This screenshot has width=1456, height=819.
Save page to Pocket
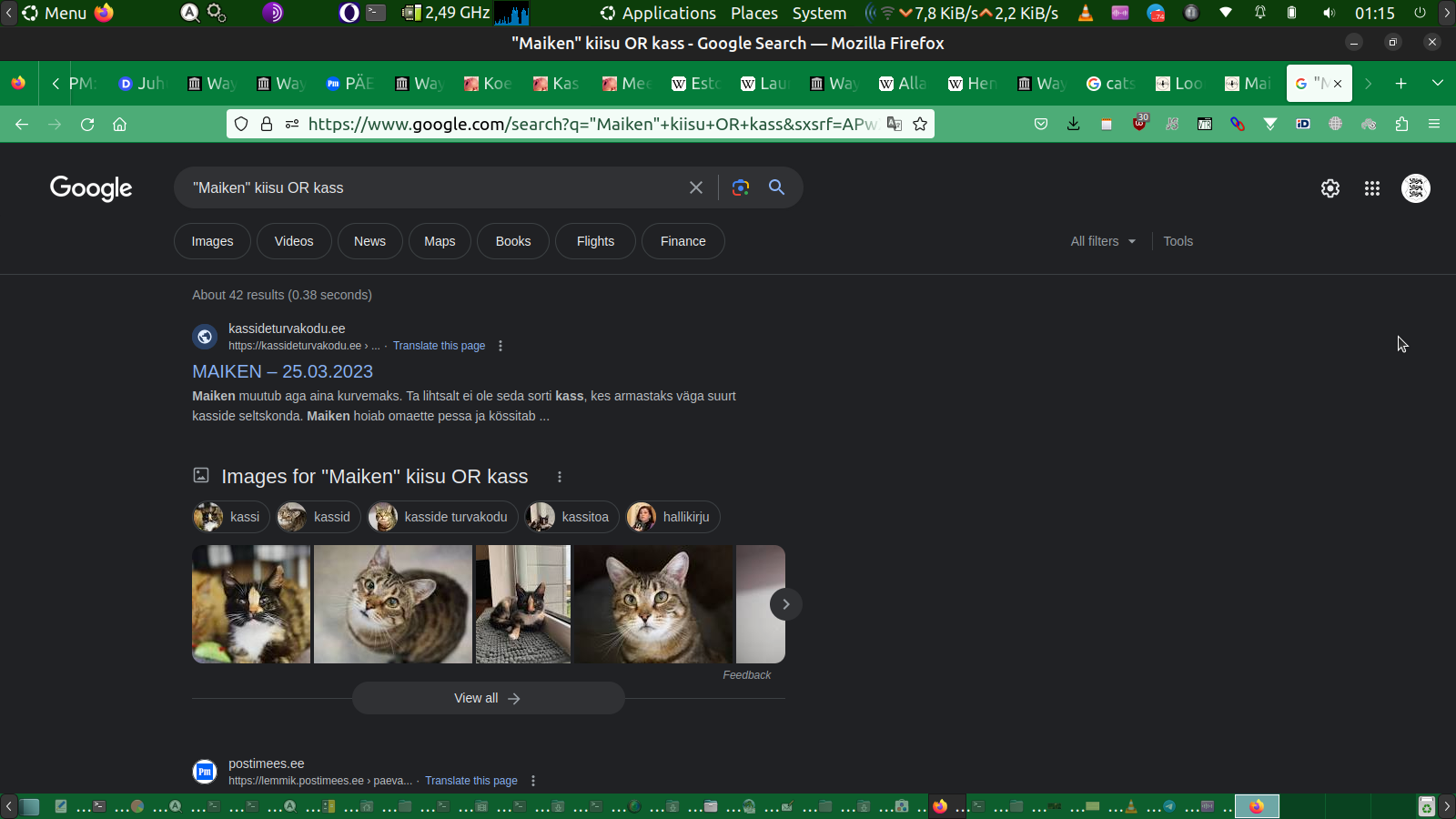1041,125
